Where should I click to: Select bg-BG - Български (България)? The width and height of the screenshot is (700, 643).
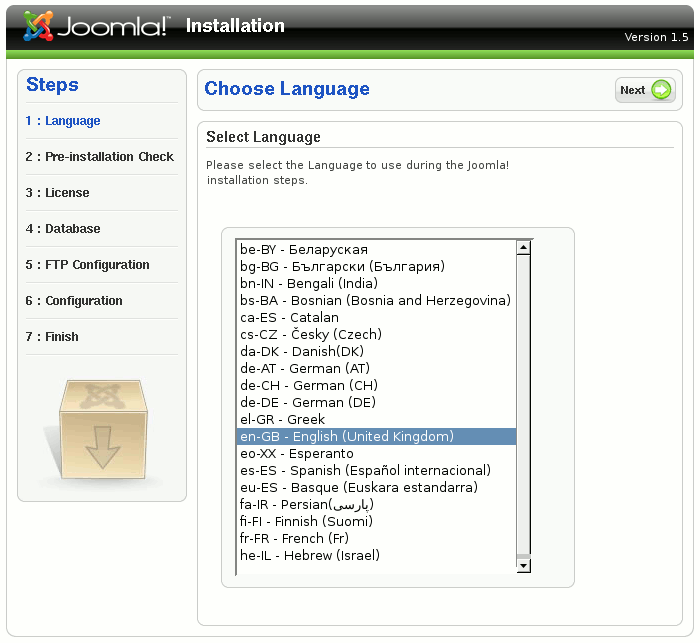click(x=376, y=266)
